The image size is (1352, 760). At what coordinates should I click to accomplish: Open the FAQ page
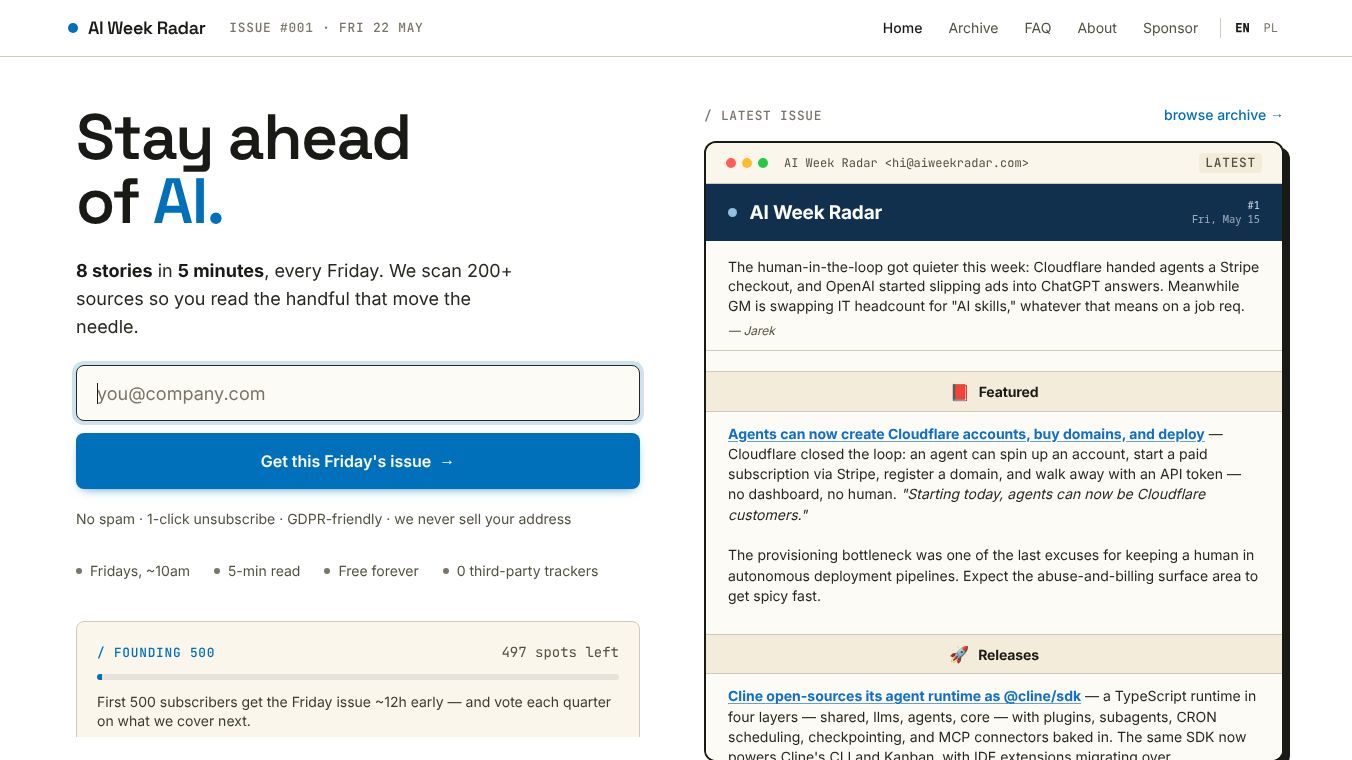click(1038, 28)
